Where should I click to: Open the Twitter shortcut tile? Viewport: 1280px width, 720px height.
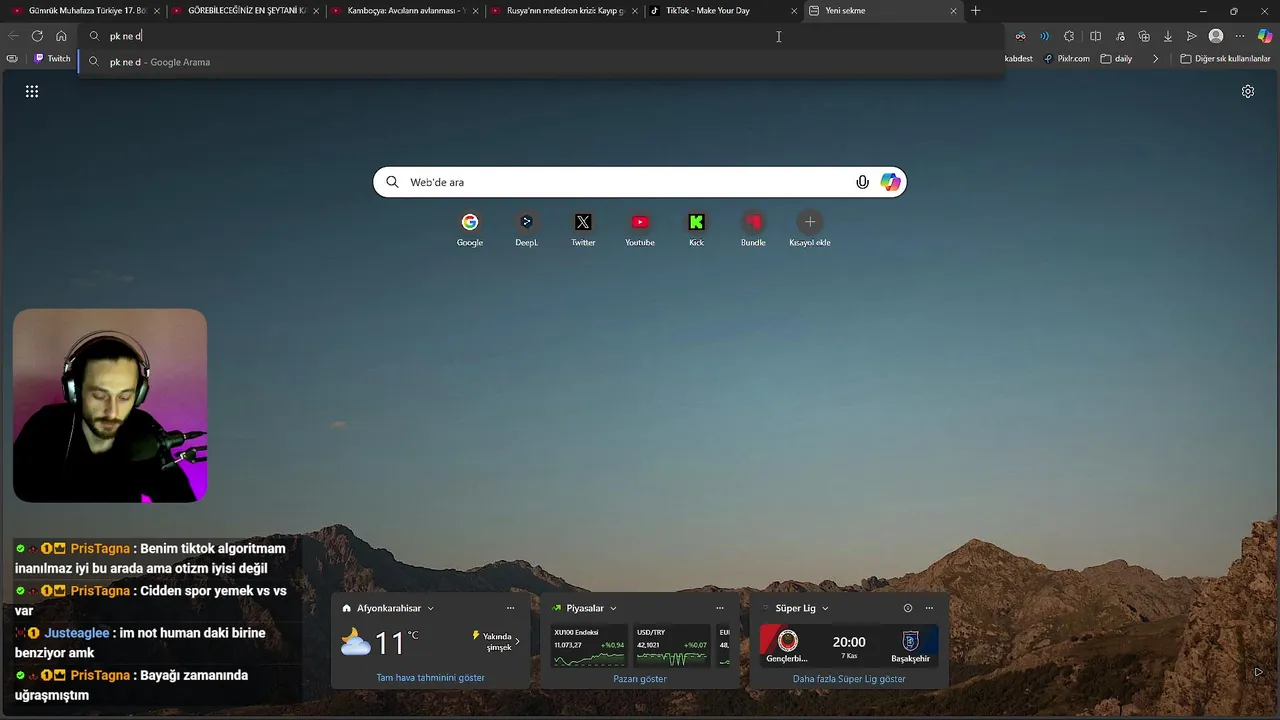(x=583, y=229)
